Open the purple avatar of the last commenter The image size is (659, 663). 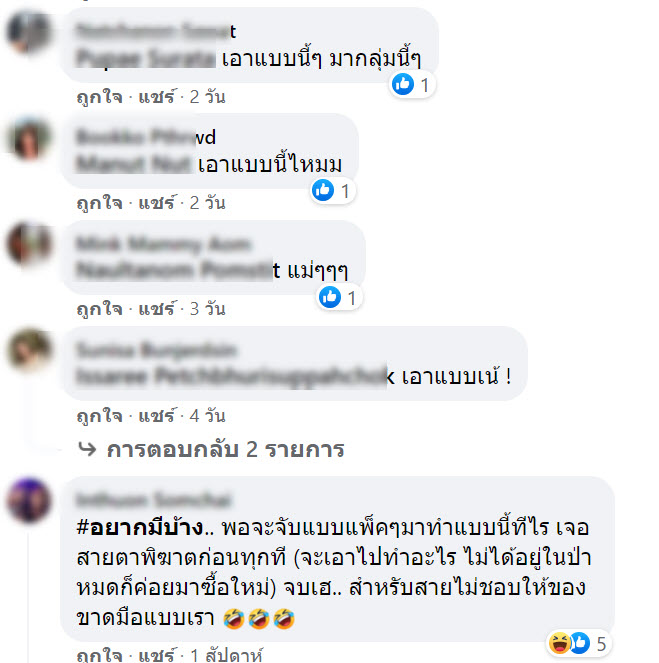29,500
